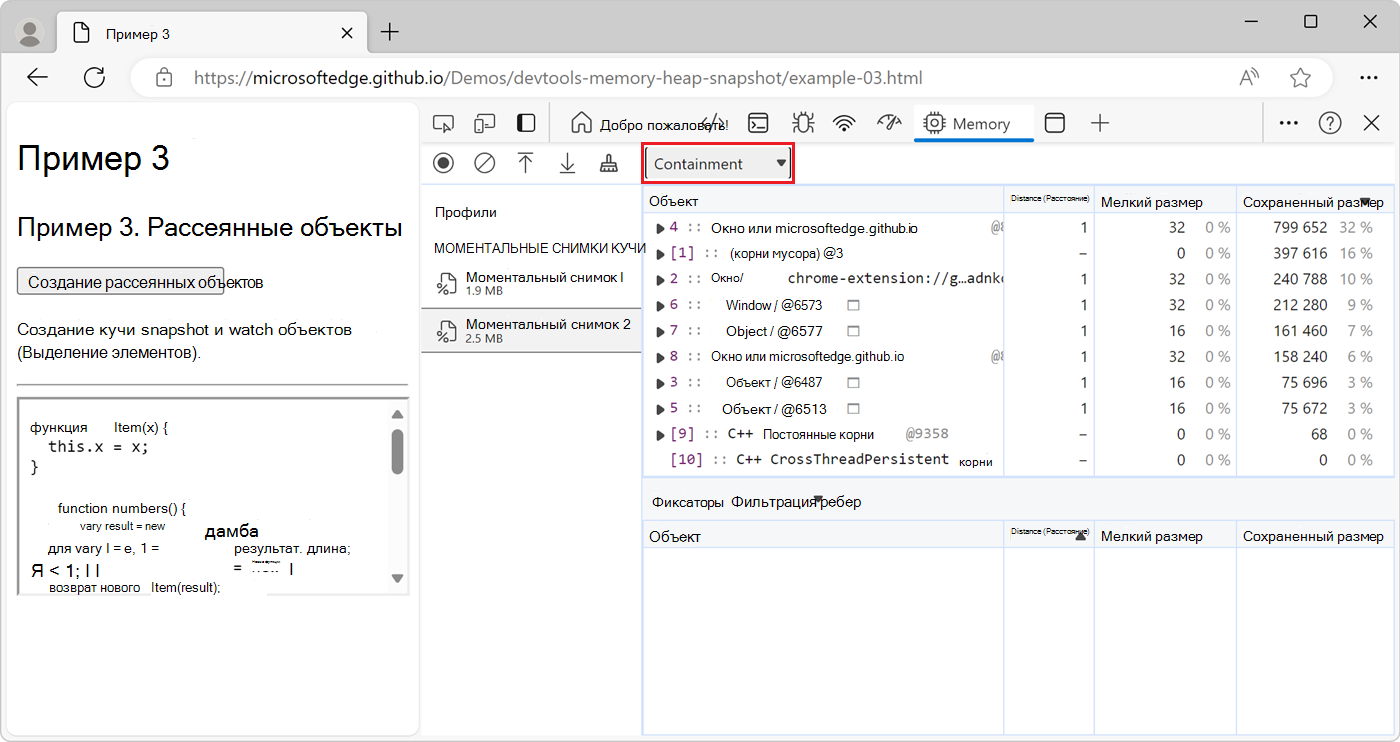Click the load profile upload icon
Image resolution: width=1400 pixels, height=742 pixels.
point(526,163)
